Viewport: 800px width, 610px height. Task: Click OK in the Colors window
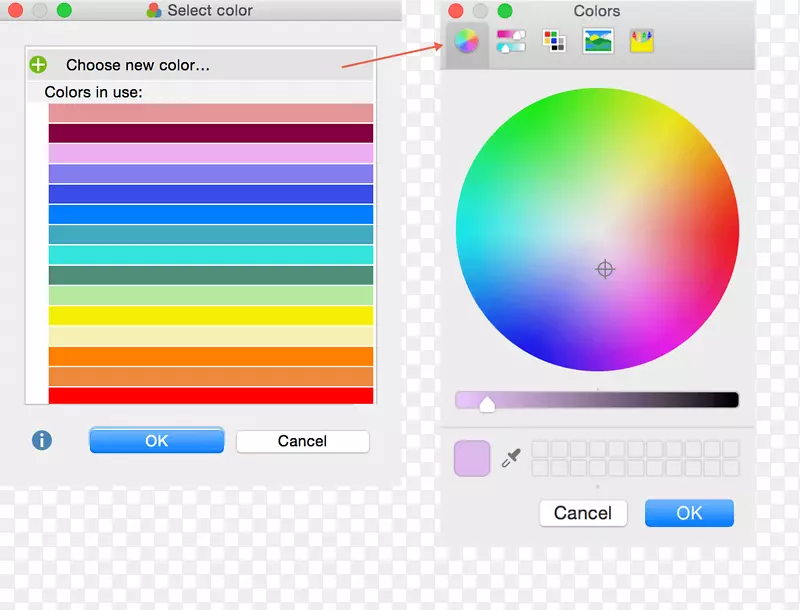pos(689,513)
